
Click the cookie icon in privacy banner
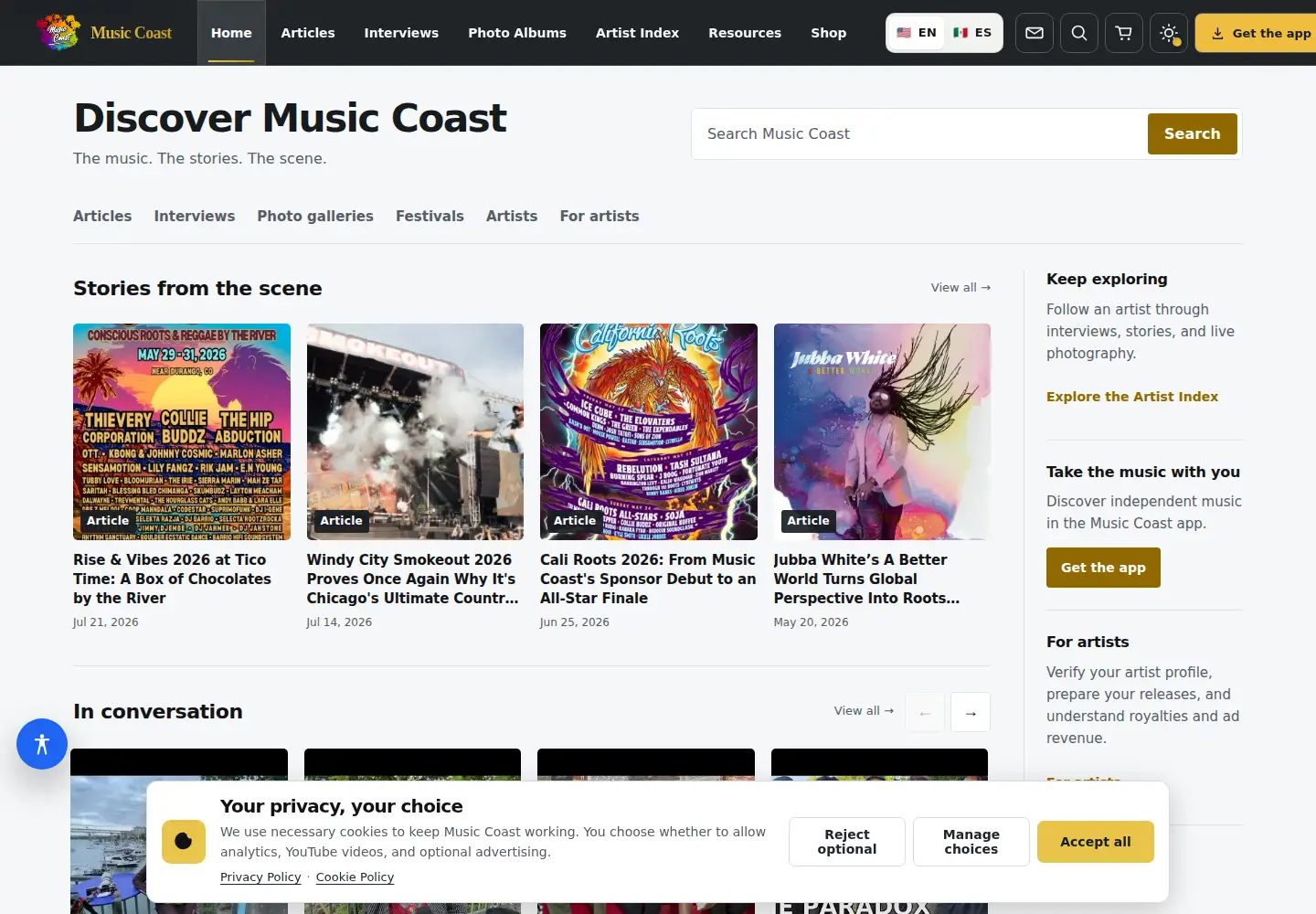(x=184, y=842)
